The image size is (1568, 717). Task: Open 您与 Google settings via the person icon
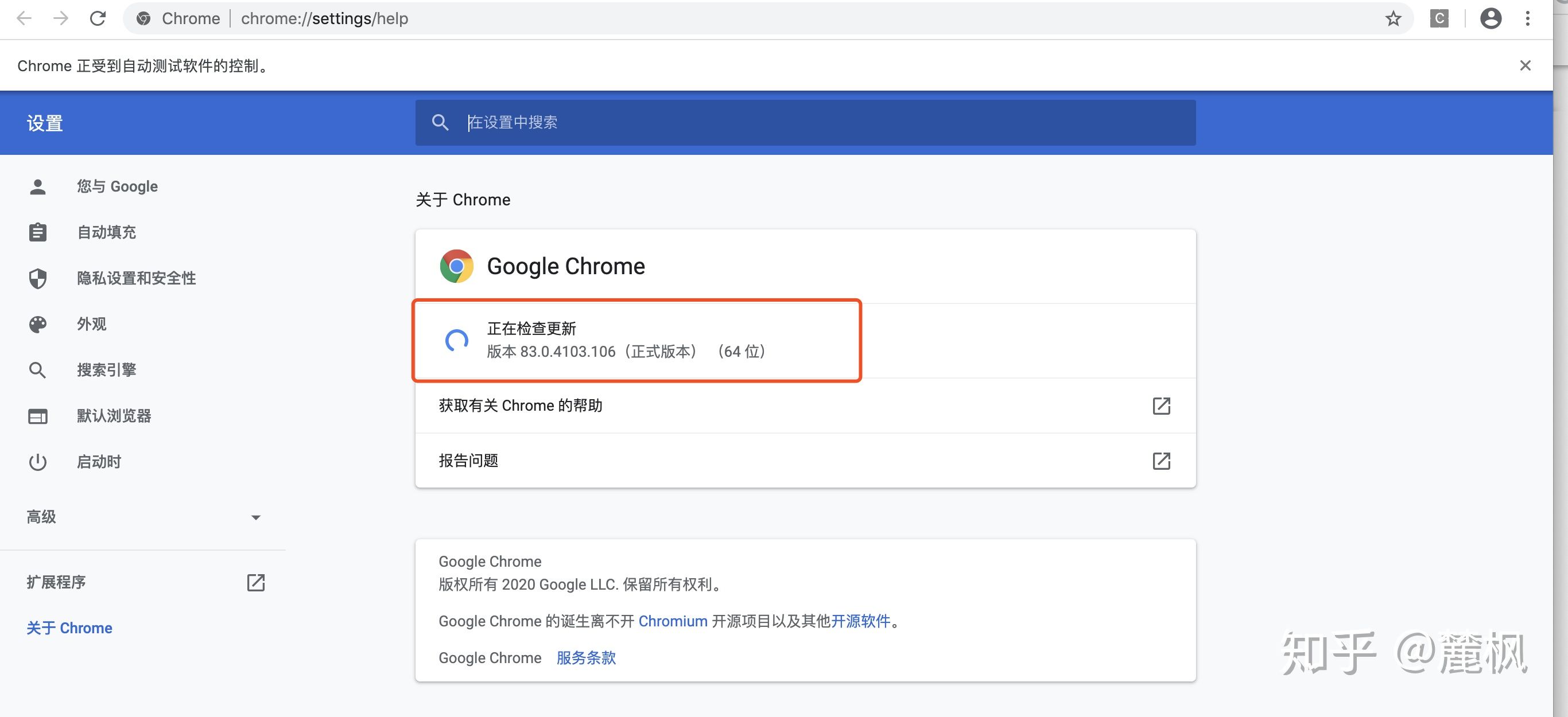point(38,186)
